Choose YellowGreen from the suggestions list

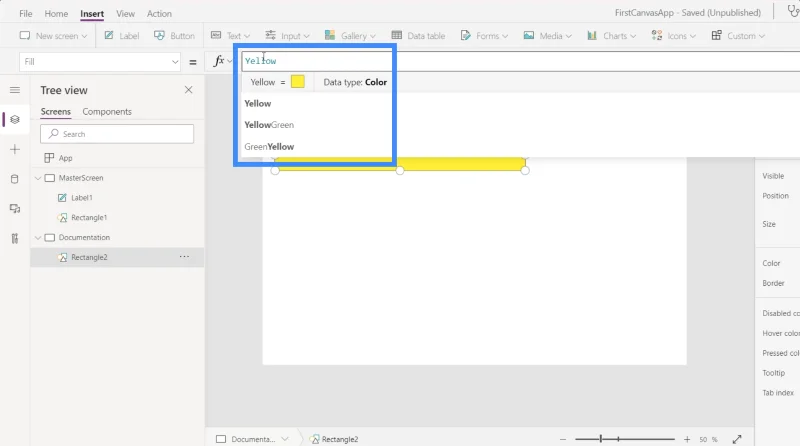coord(269,125)
